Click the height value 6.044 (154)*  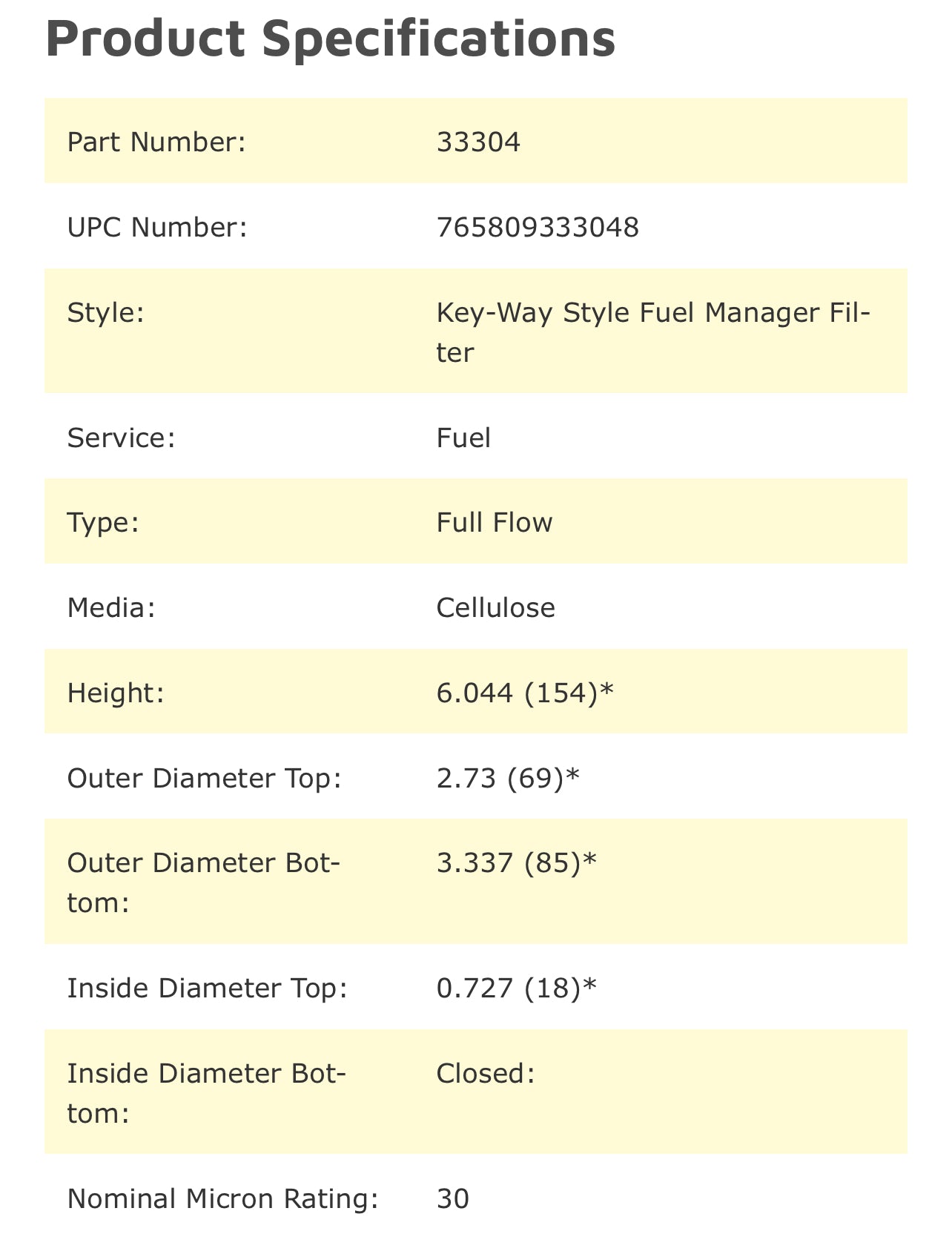click(x=526, y=693)
